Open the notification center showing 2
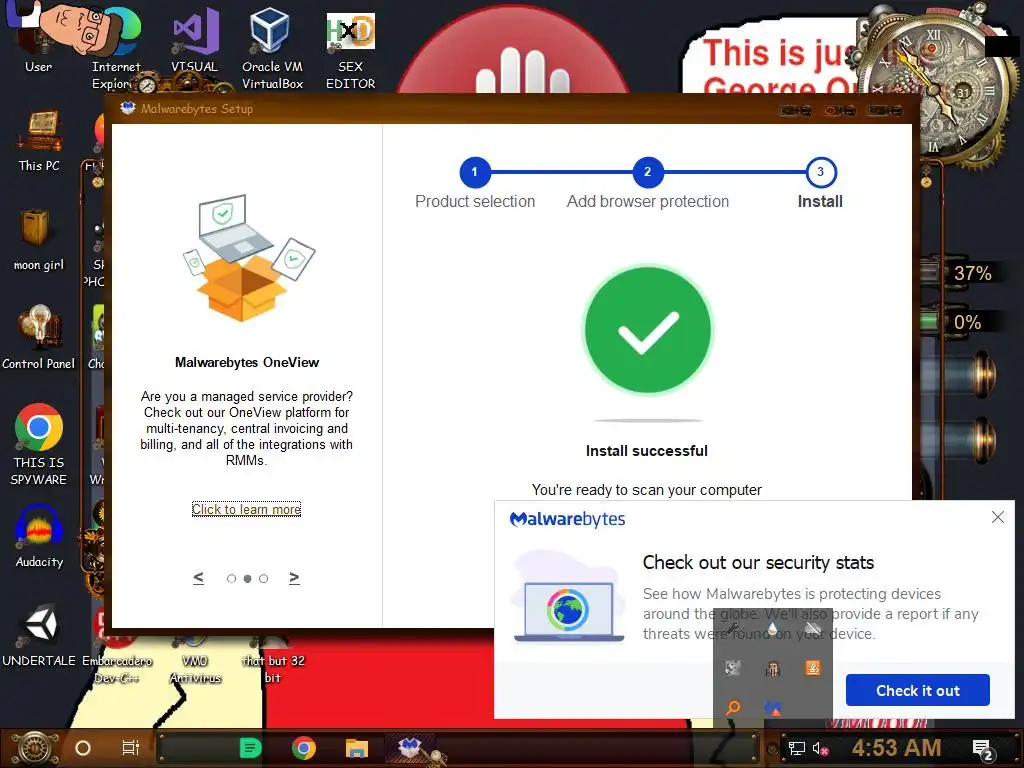The width and height of the screenshot is (1024, 768). 984,750
